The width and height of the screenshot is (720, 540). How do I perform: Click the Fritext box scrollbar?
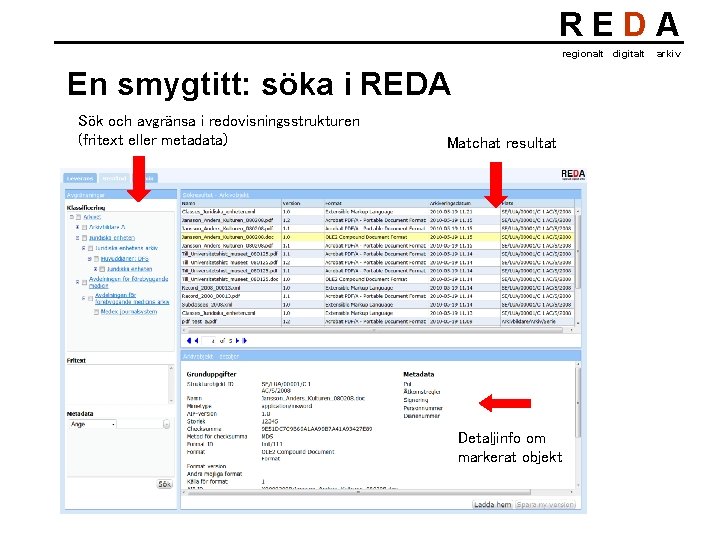171,384
